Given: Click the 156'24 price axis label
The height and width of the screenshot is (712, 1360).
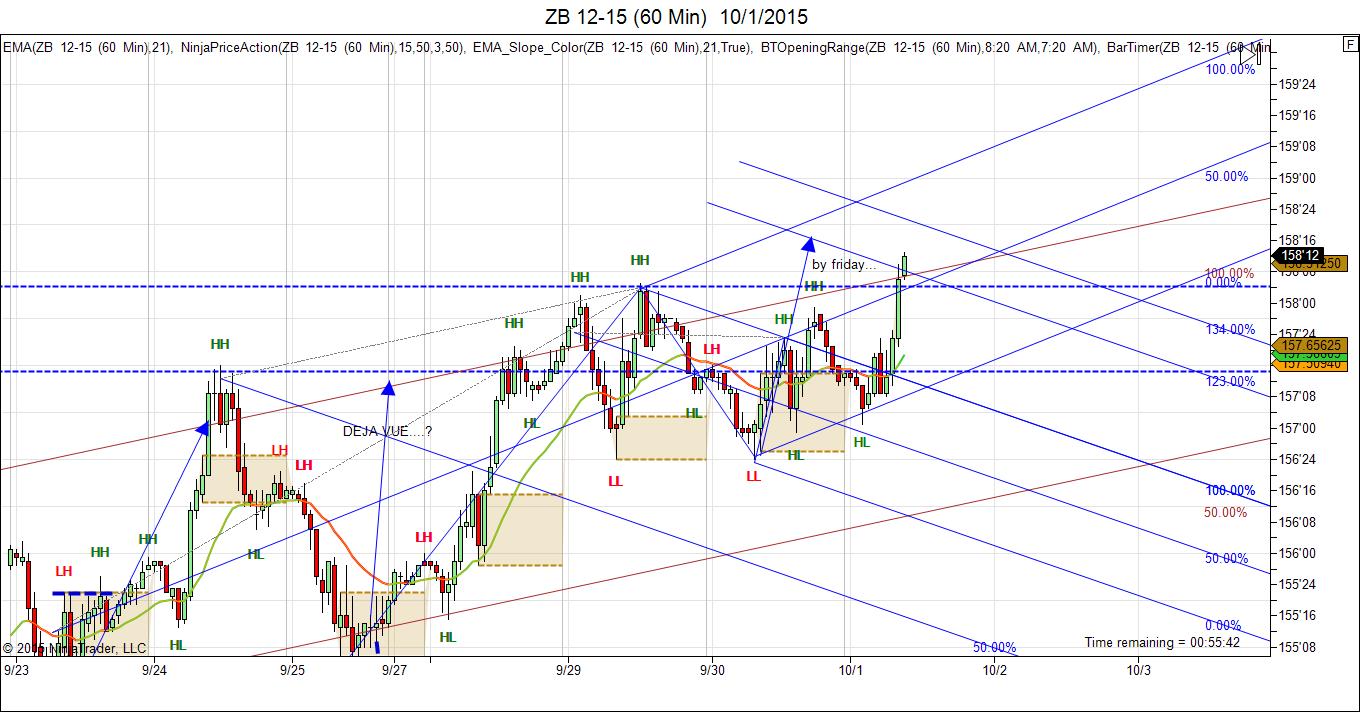Looking at the screenshot, I should coord(1298,459).
